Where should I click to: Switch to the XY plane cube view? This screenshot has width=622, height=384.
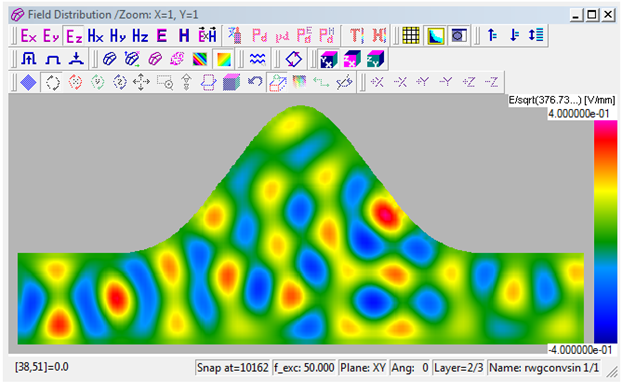point(329,60)
